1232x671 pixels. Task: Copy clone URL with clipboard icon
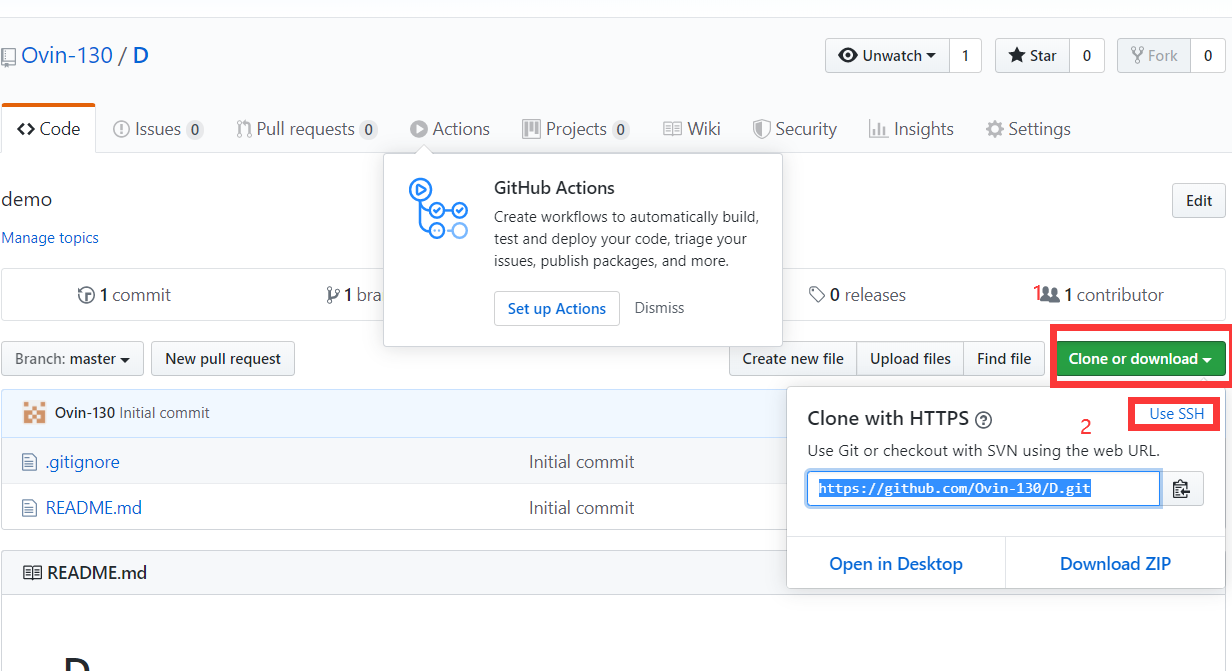point(1181,489)
